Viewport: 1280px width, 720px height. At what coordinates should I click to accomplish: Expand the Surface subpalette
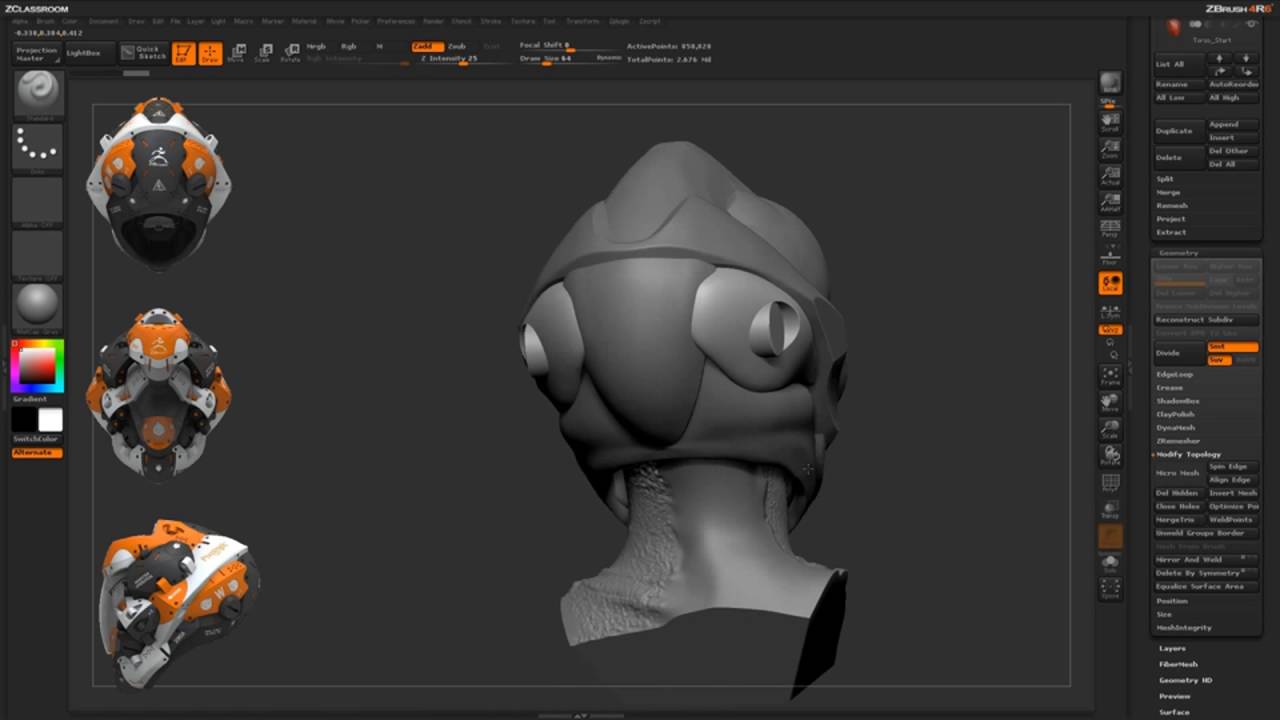point(1174,712)
